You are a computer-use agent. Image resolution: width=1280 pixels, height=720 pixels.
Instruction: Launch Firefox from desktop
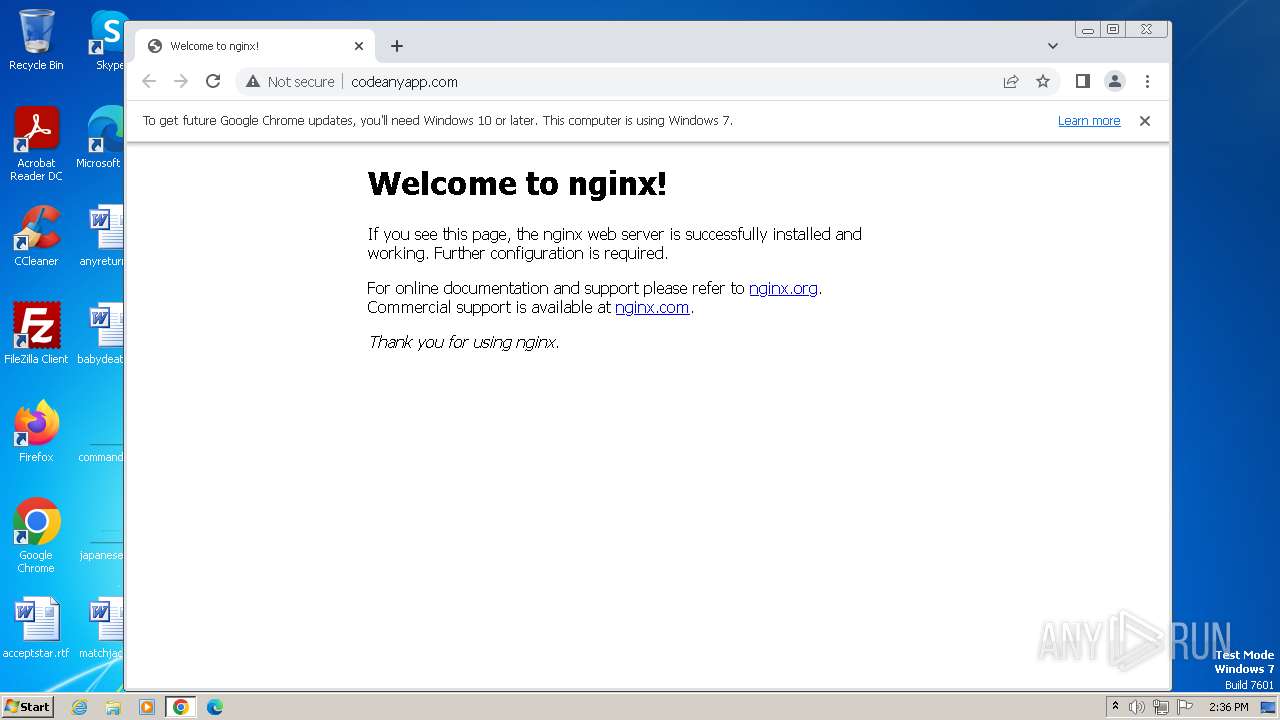click(x=36, y=432)
